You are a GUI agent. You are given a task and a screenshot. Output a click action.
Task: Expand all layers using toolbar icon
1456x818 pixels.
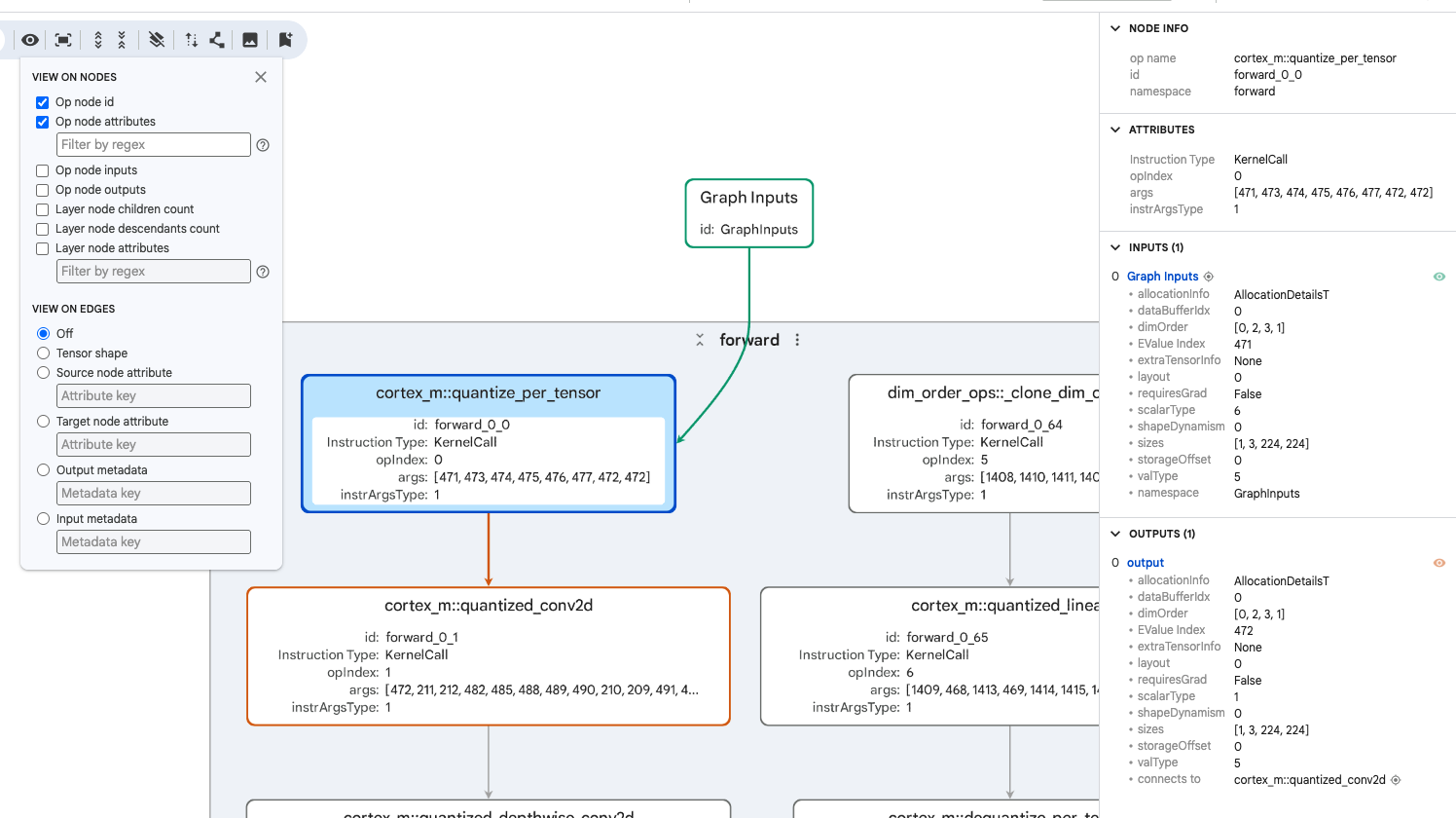click(x=98, y=40)
